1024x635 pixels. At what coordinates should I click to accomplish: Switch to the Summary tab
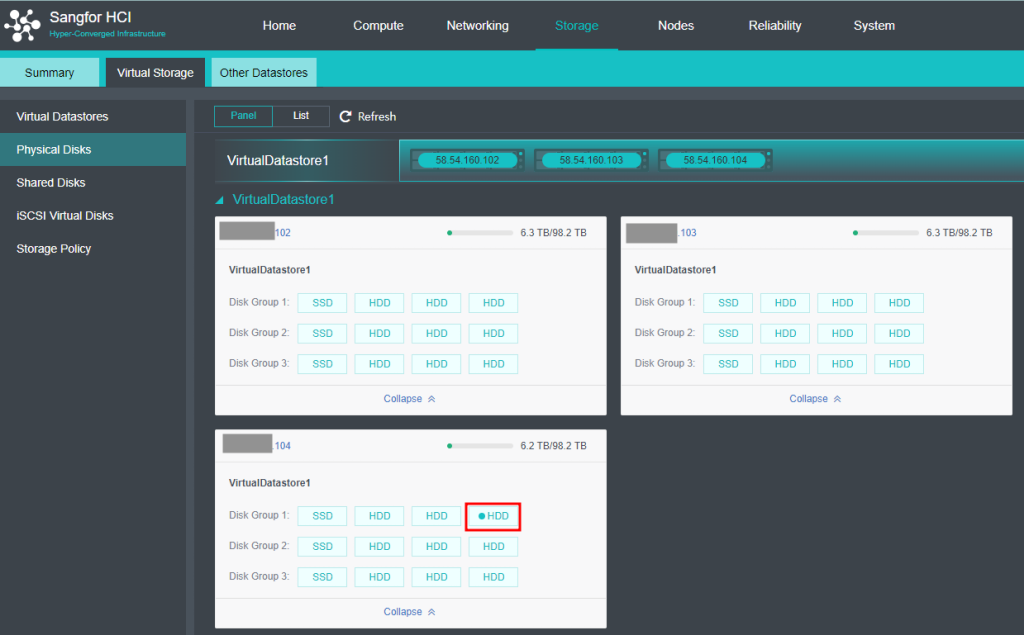(x=50, y=73)
